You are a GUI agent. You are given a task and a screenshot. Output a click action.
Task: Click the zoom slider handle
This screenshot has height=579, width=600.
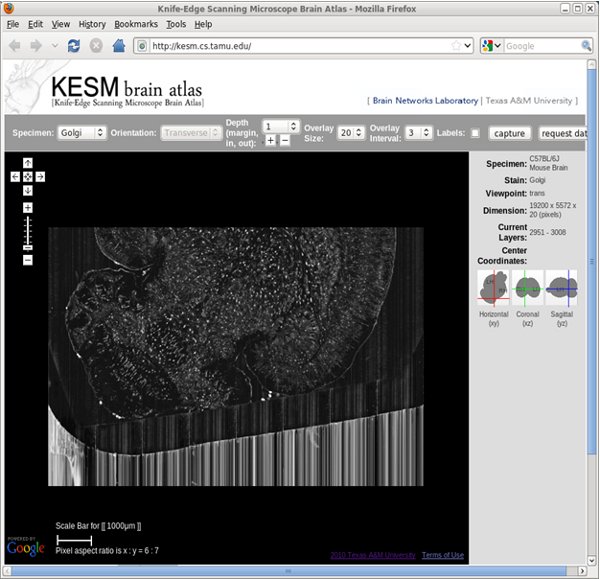tap(28, 246)
